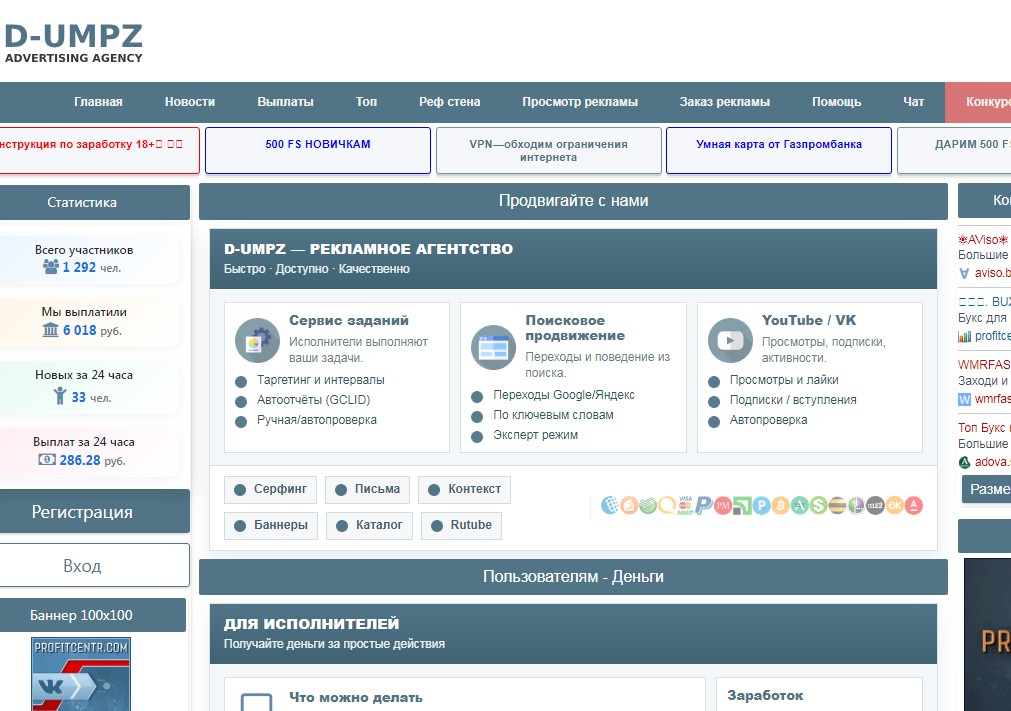The image size is (1011, 711).
Task: Click the Регистрация button
Action: pyautogui.click(x=82, y=512)
